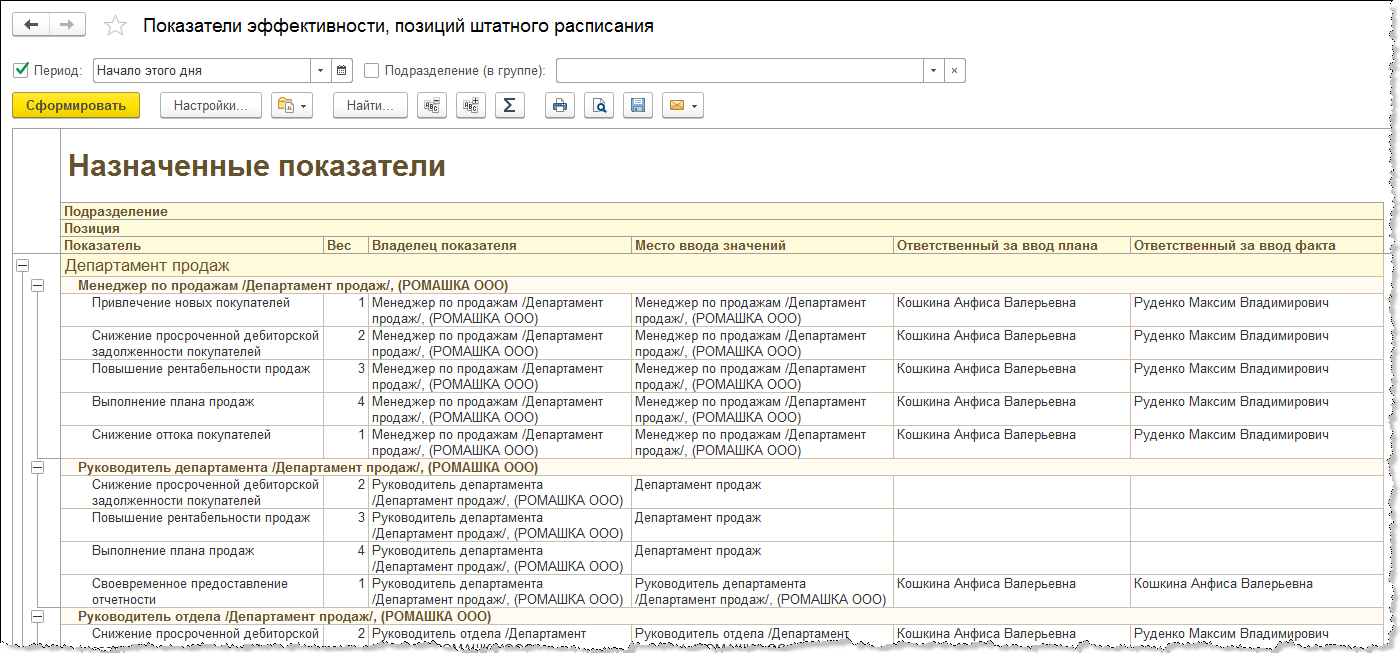1400x653 pixels.
Task: Click the forward navigation arrow
Action: 67,25
